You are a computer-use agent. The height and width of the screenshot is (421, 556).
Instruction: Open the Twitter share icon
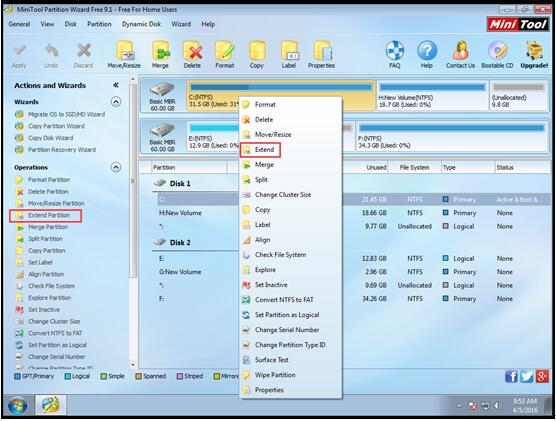click(527, 376)
